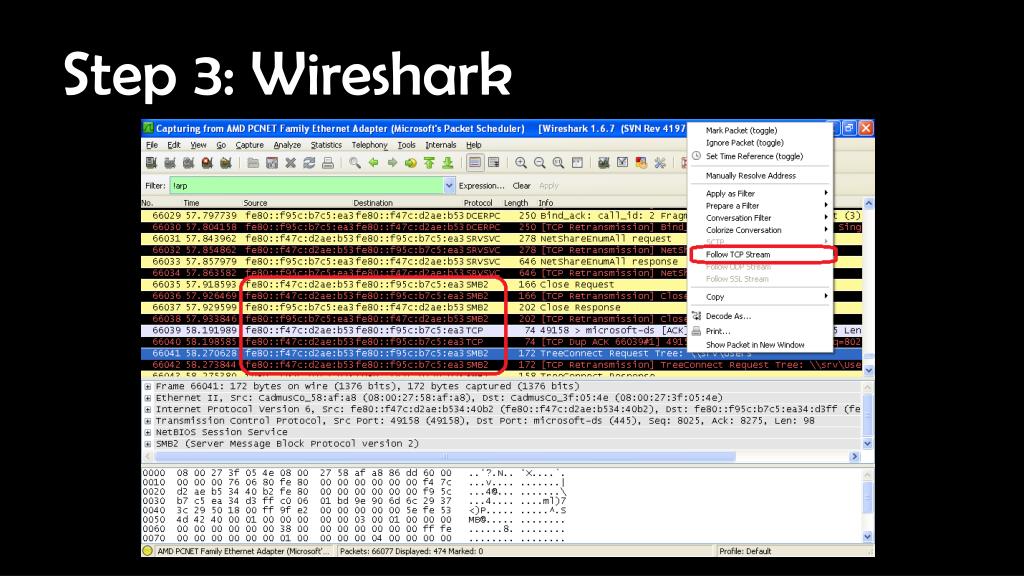
Task: Click the Expression… button
Action: (481, 186)
